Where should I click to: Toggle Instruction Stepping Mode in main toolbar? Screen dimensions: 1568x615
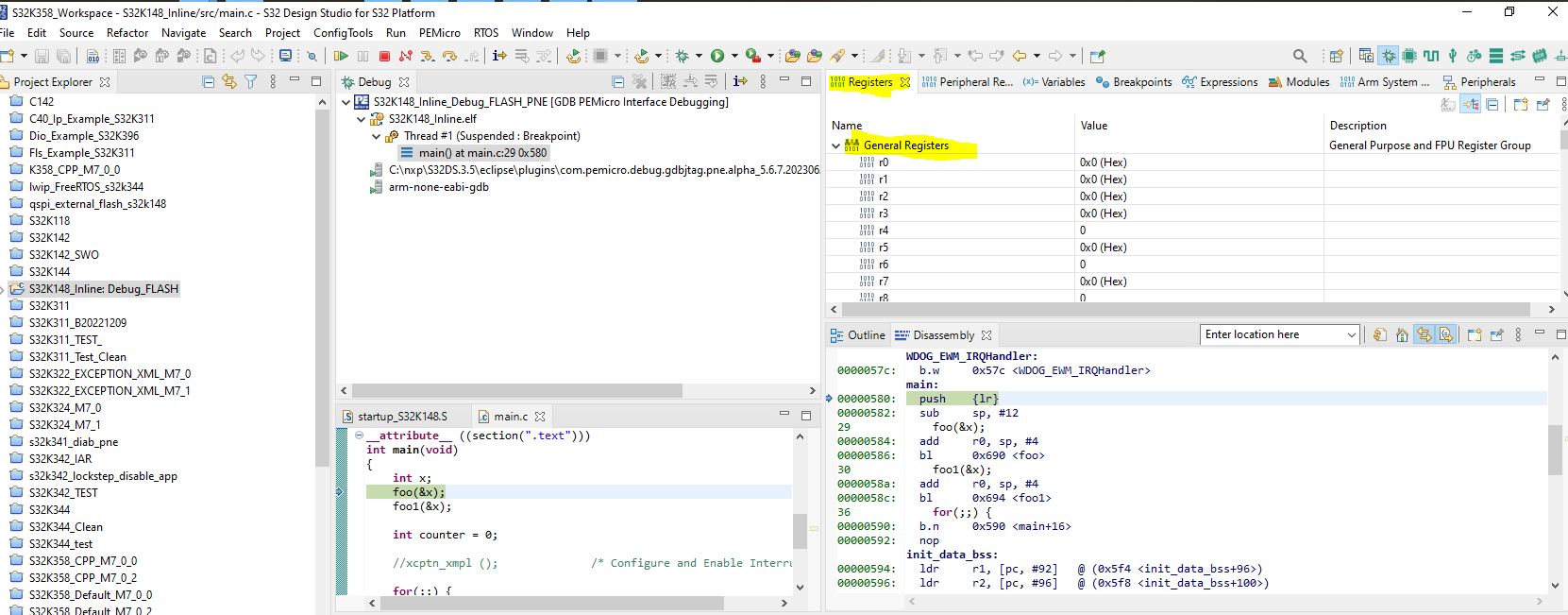click(499, 57)
